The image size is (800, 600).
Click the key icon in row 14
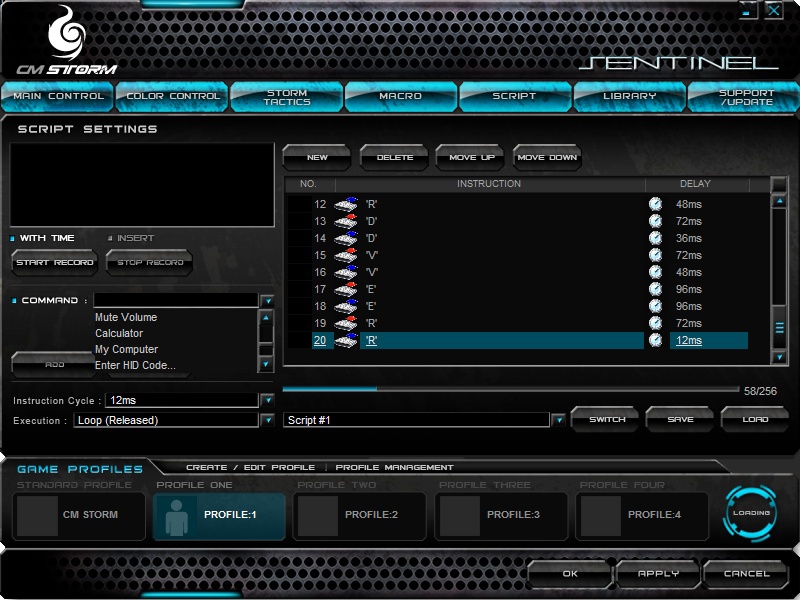[346, 238]
